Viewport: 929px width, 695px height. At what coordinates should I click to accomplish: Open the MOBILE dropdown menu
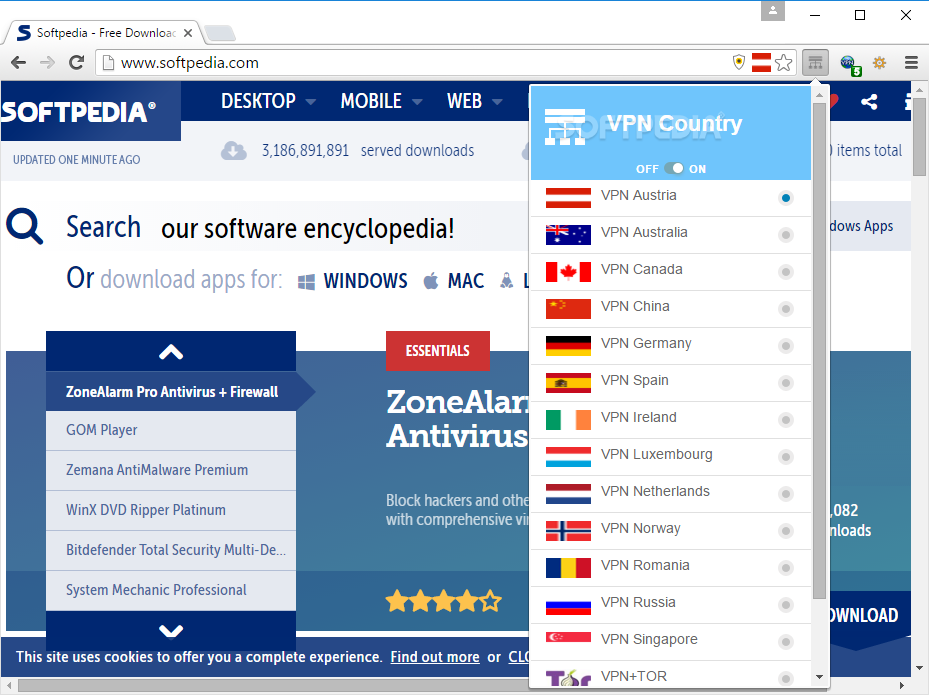(x=381, y=101)
